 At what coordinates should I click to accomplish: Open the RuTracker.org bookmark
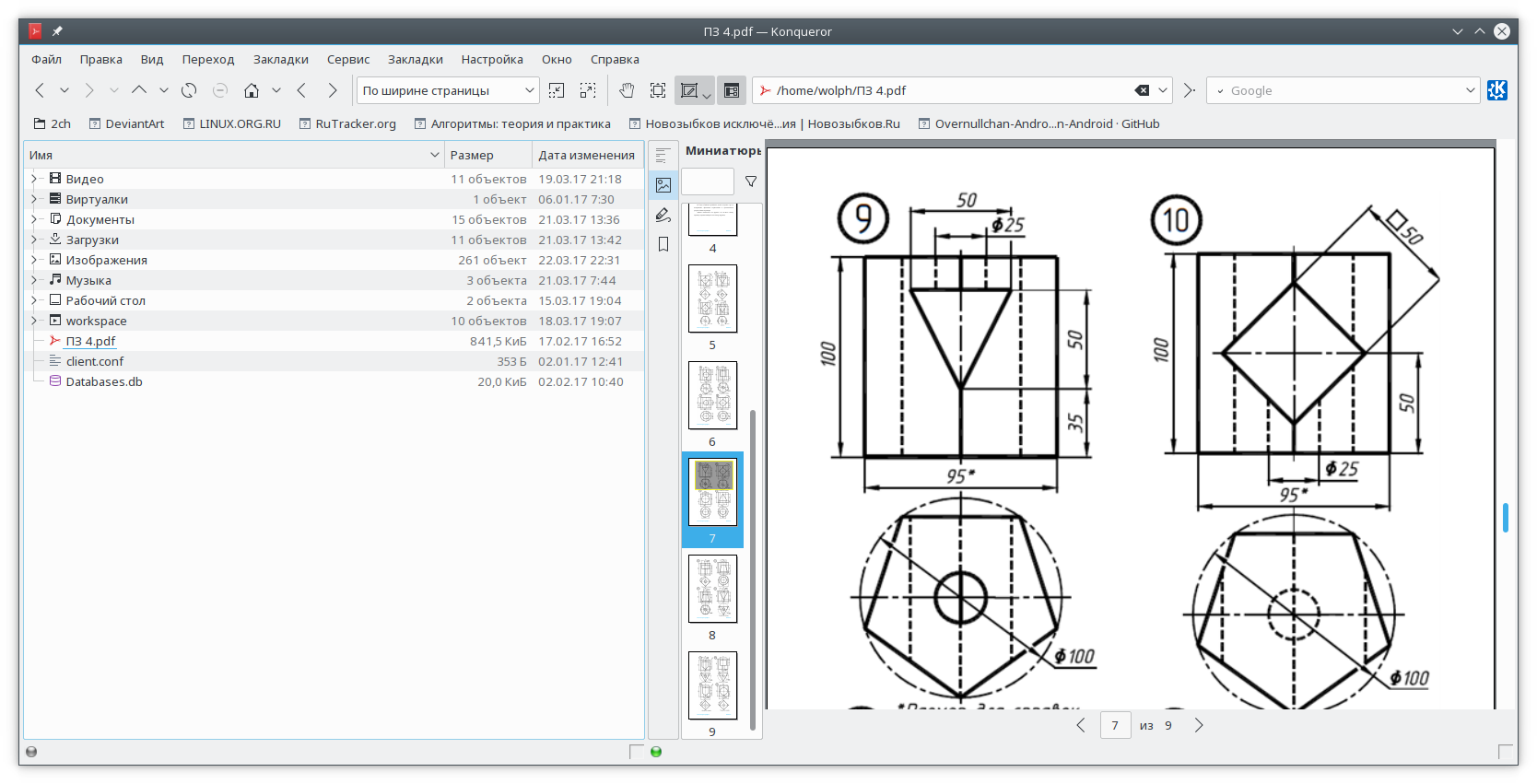tap(346, 123)
